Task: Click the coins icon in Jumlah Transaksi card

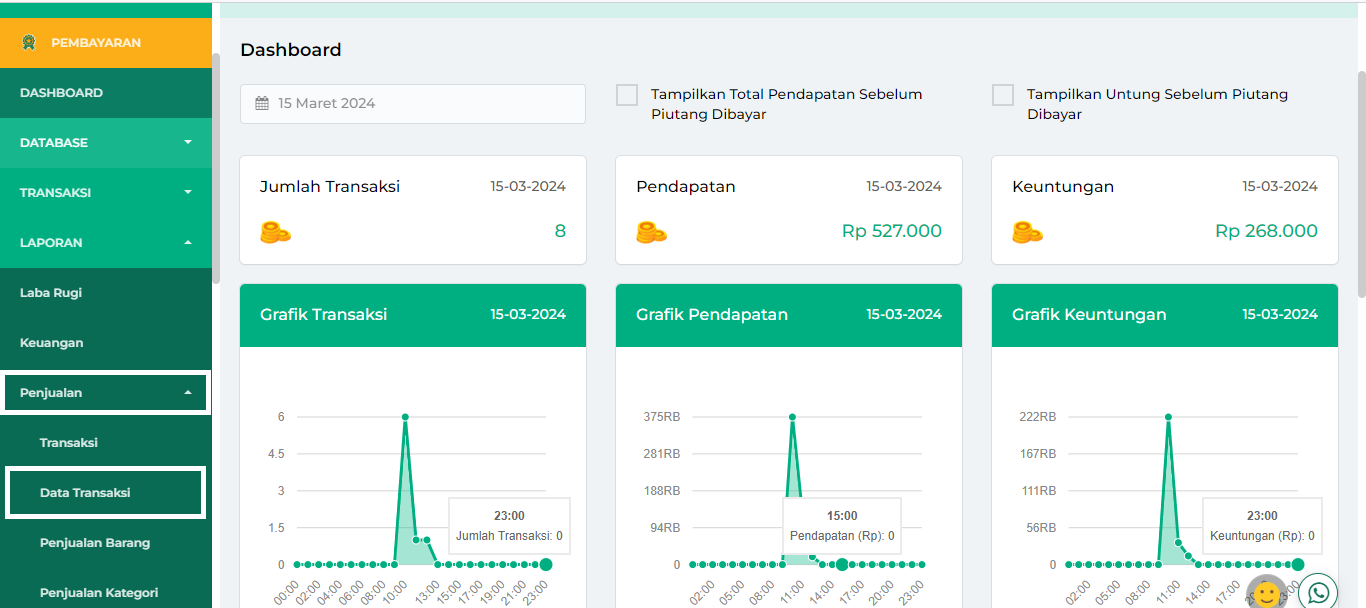Action: tap(275, 232)
